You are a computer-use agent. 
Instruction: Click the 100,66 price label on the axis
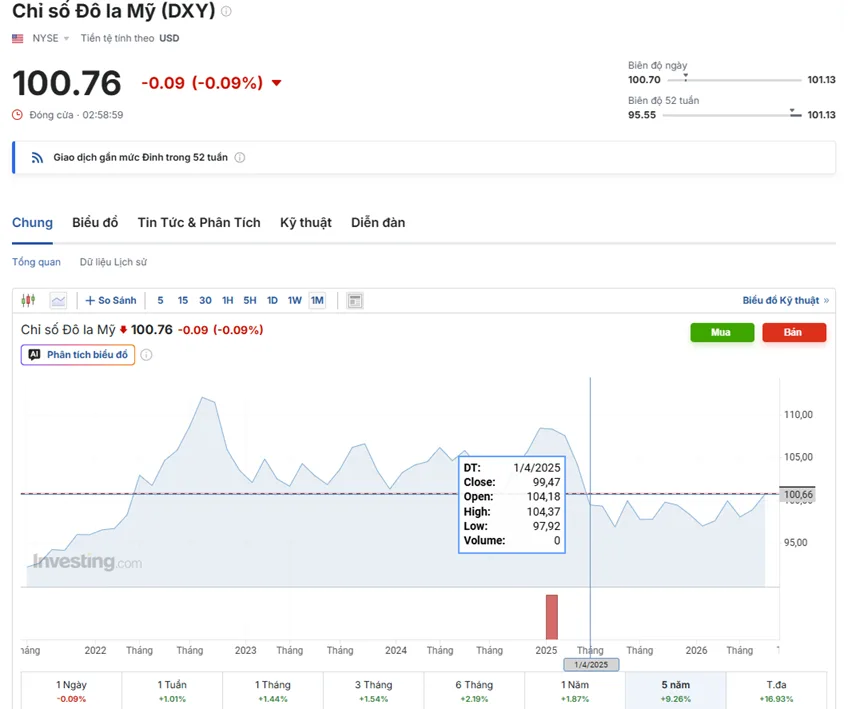point(798,494)
